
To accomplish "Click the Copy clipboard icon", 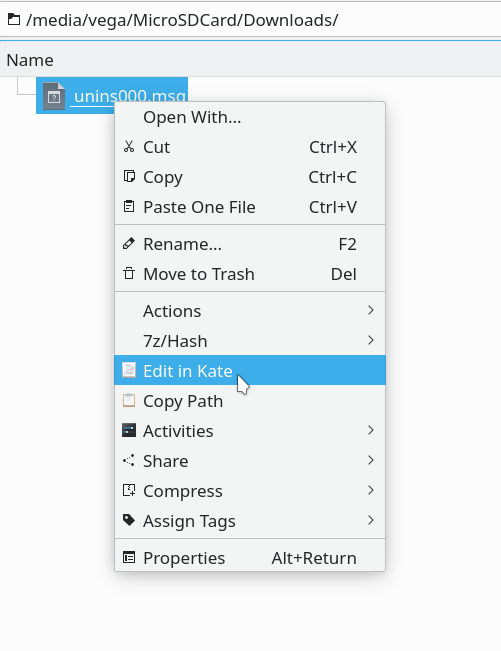I will (129, 176).
